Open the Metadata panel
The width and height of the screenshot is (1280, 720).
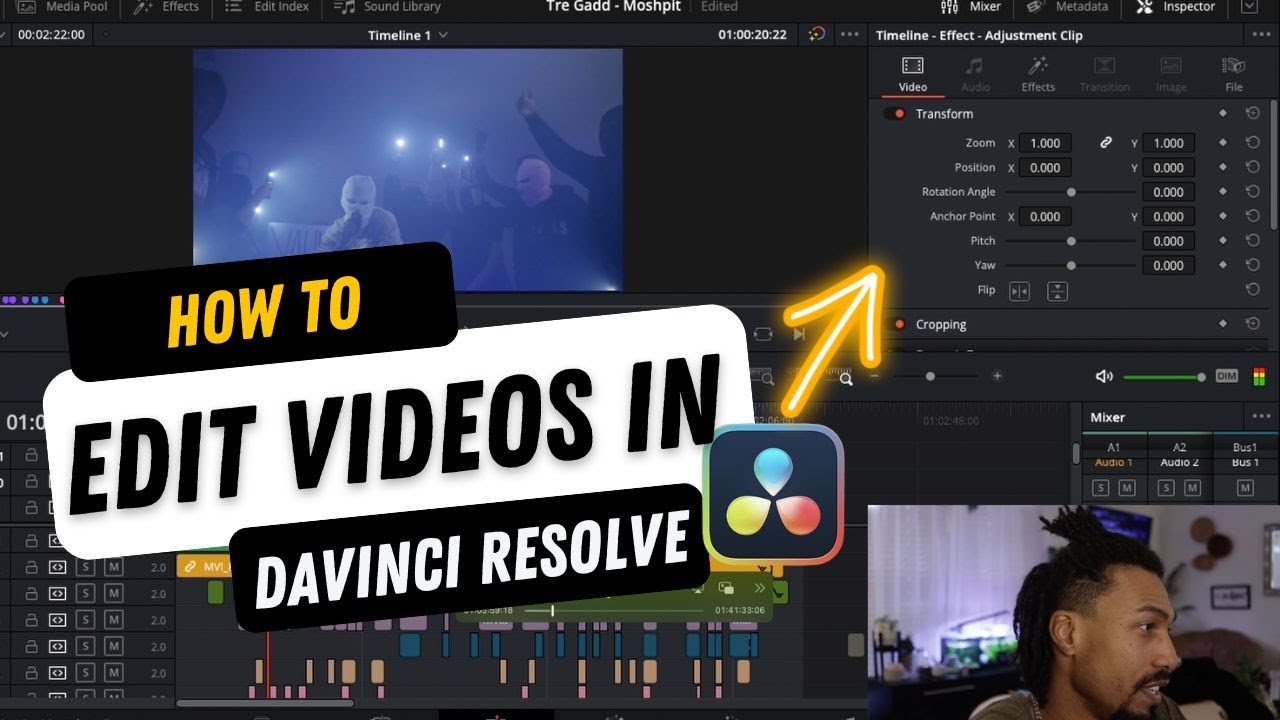[x=1067, y=6]
